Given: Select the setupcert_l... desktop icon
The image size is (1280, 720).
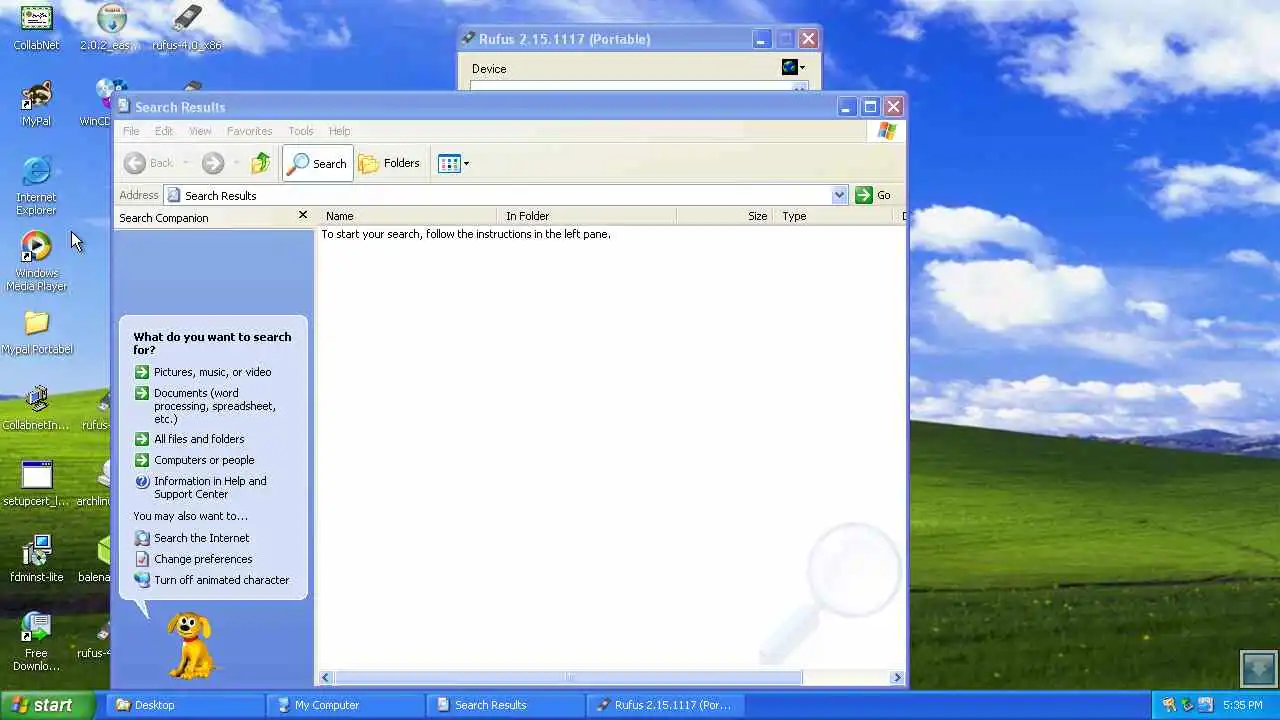Looking at the screenshot, I should pyautogui.click(x=36, y=484).
